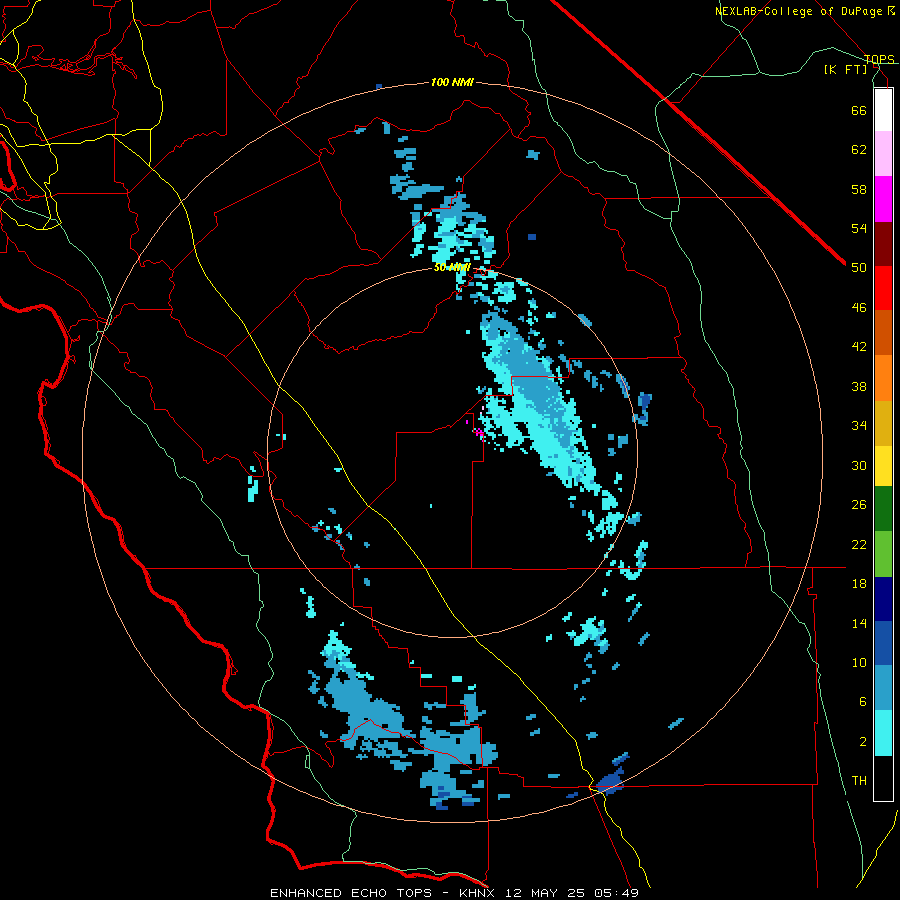Click the 54 scale label
This screenshot has height=900, width=900.
point(859,228)
